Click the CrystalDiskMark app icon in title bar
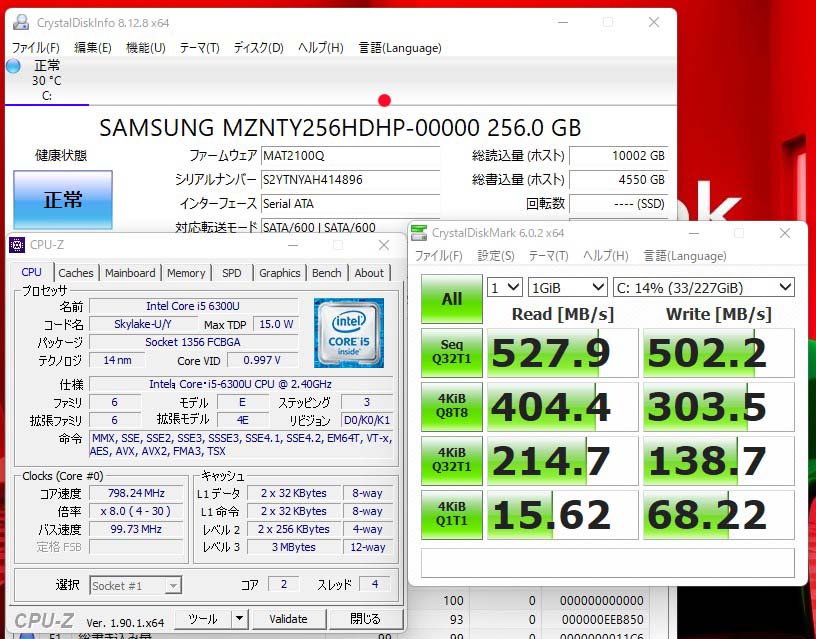This screenshot has height=639, width=816. [419, 233]
